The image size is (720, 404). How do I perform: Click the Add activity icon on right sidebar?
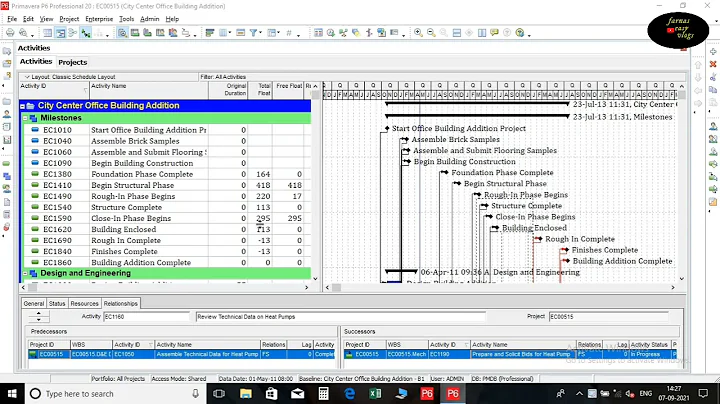pyautogui.click(x=713, y=51)
